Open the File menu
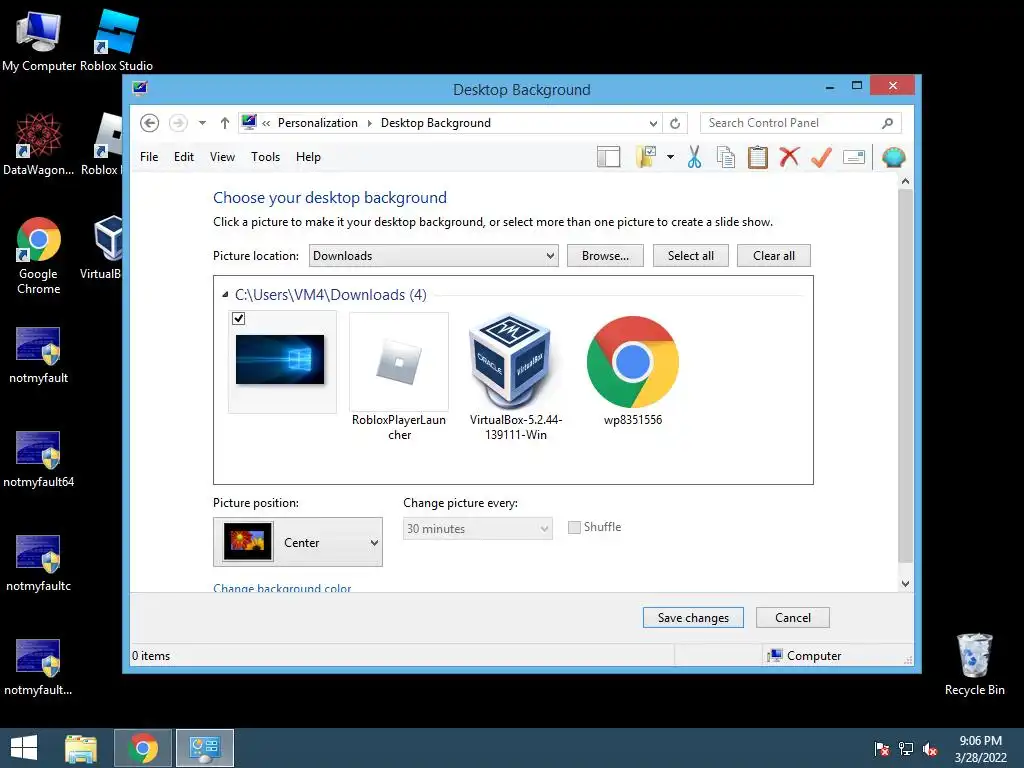1024x768 pixels. point(149,157)
